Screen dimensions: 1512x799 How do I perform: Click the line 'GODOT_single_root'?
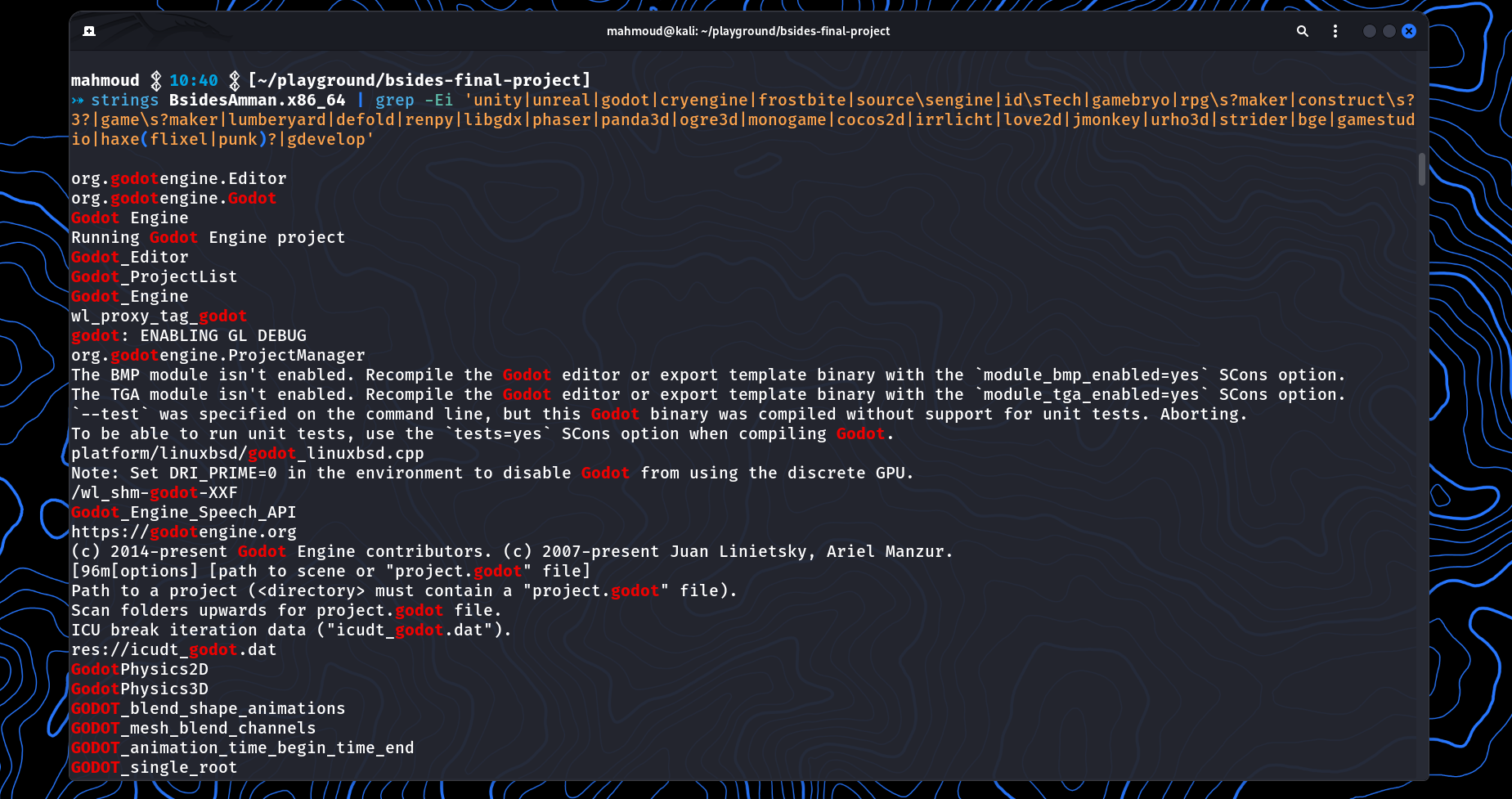pos(155,767)
